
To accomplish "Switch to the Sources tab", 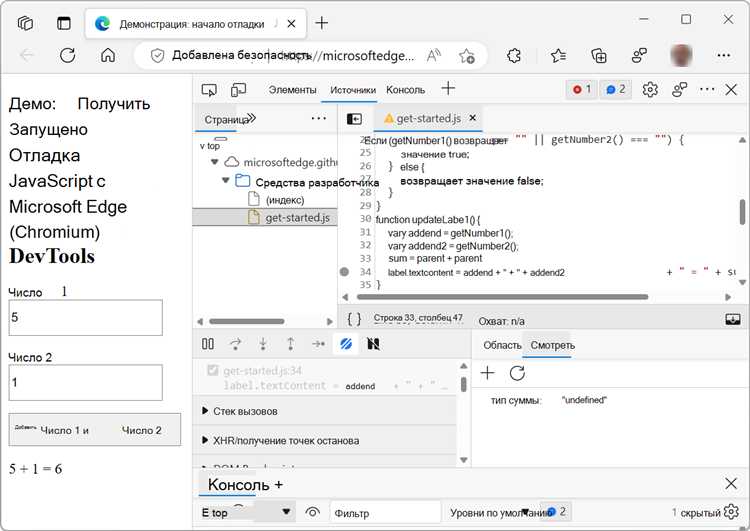I will click(x=353, y=90).
